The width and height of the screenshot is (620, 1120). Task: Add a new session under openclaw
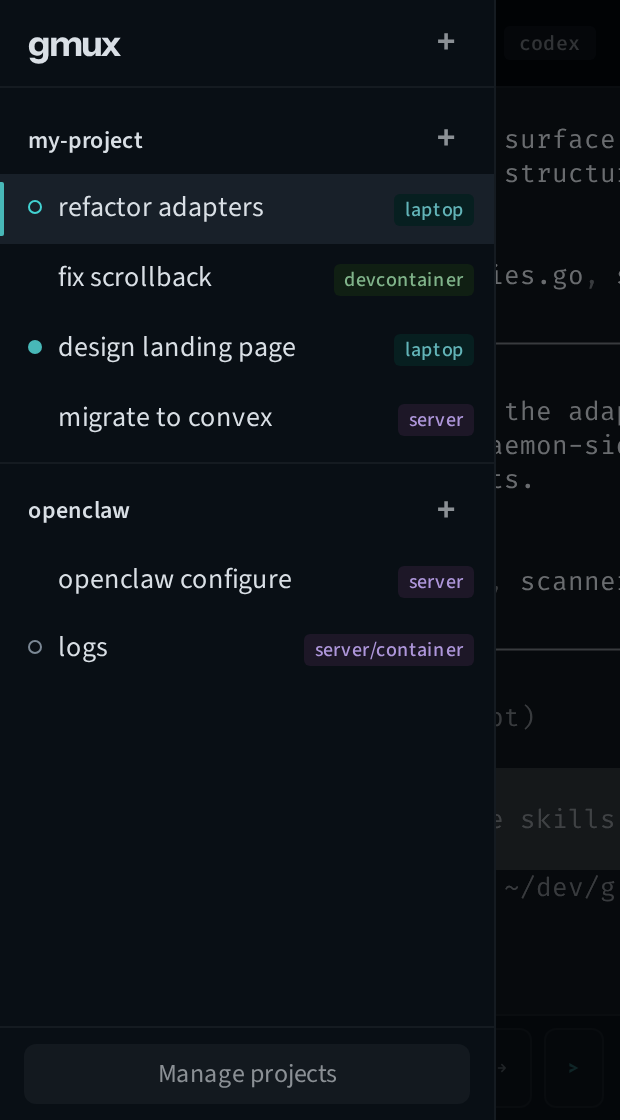(x=446, y=509)
